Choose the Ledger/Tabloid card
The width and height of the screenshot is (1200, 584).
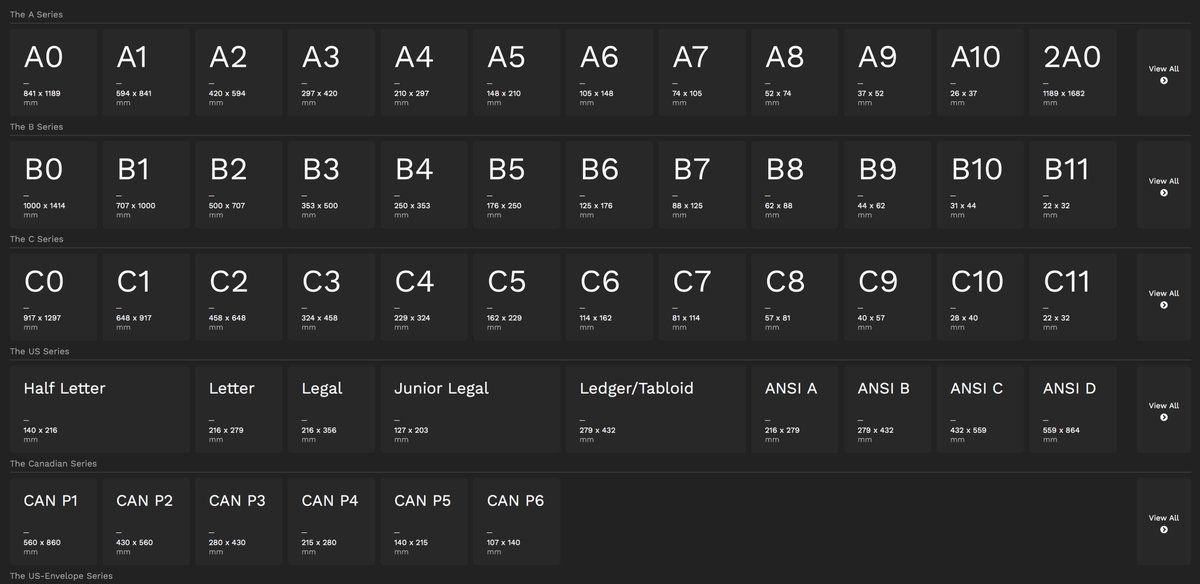pos(655,409)
